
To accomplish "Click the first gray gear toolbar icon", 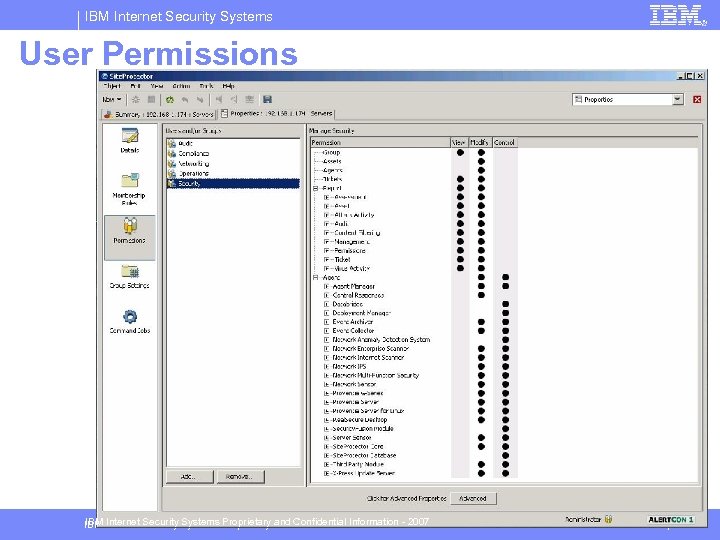I will [x=136, y=99].
